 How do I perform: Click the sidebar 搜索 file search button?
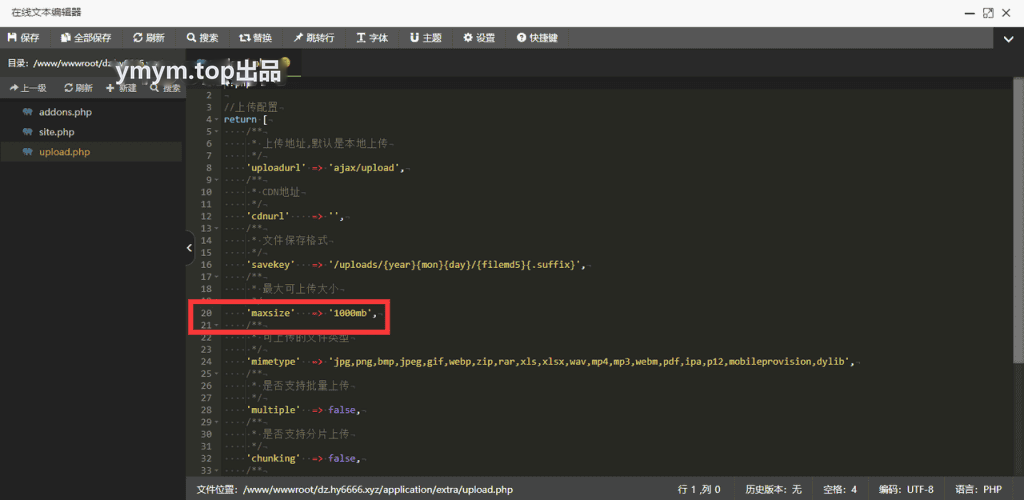coord(165,88)
